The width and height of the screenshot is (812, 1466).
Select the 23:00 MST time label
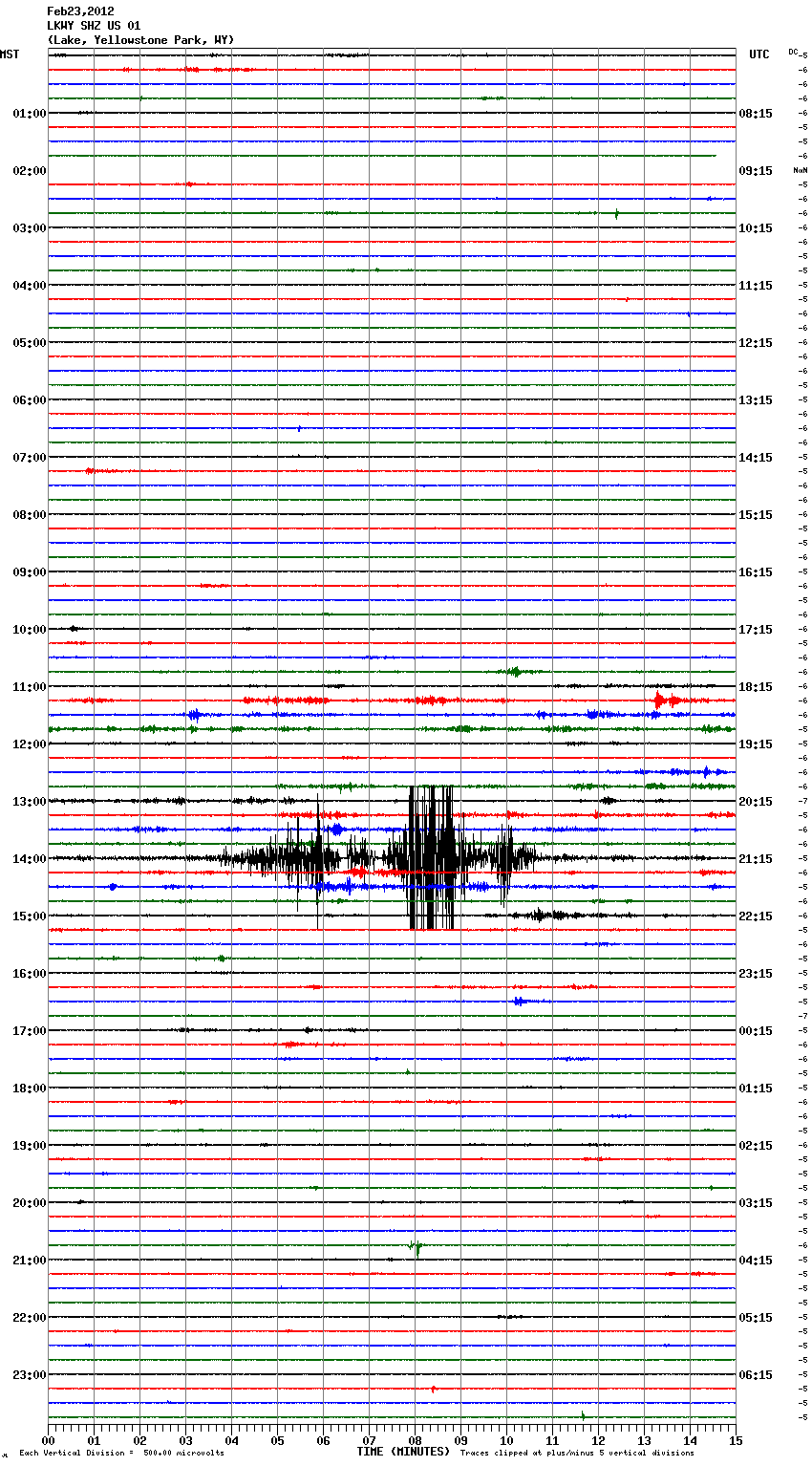[30, 1375]
